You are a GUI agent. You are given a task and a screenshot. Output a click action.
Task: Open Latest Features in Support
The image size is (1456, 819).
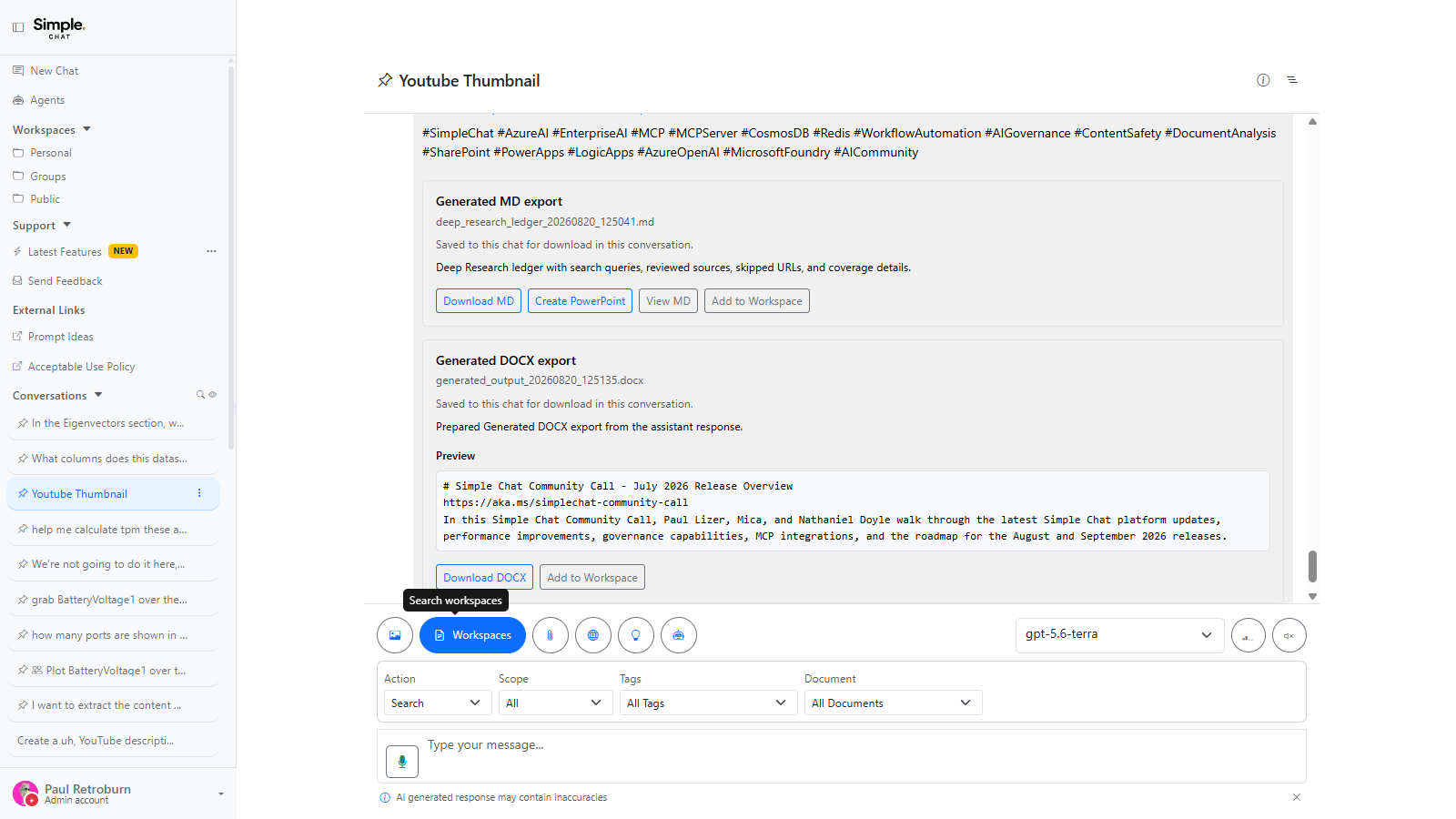[x=65, y=252]
